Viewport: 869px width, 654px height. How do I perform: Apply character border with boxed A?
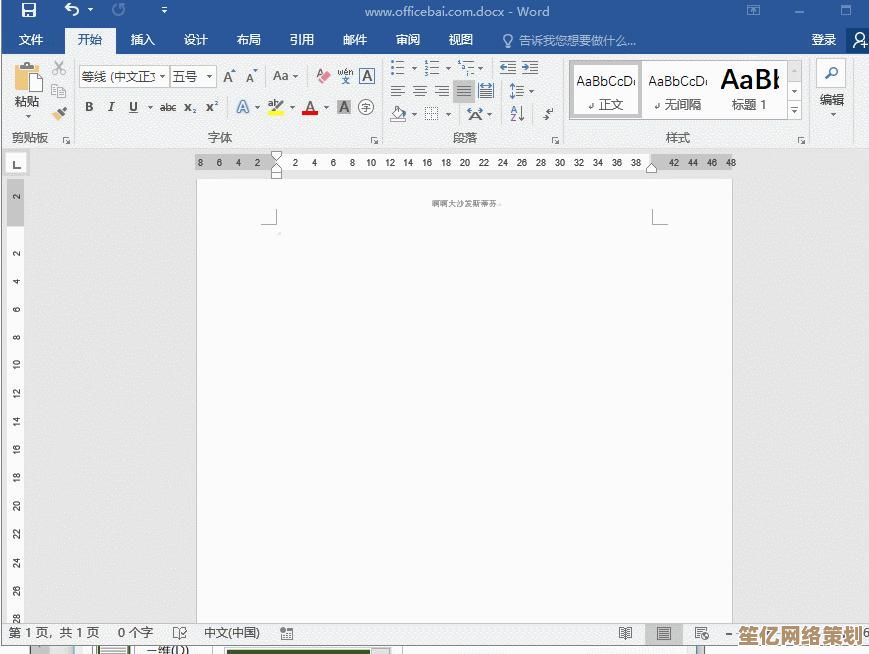coord(367,76)
